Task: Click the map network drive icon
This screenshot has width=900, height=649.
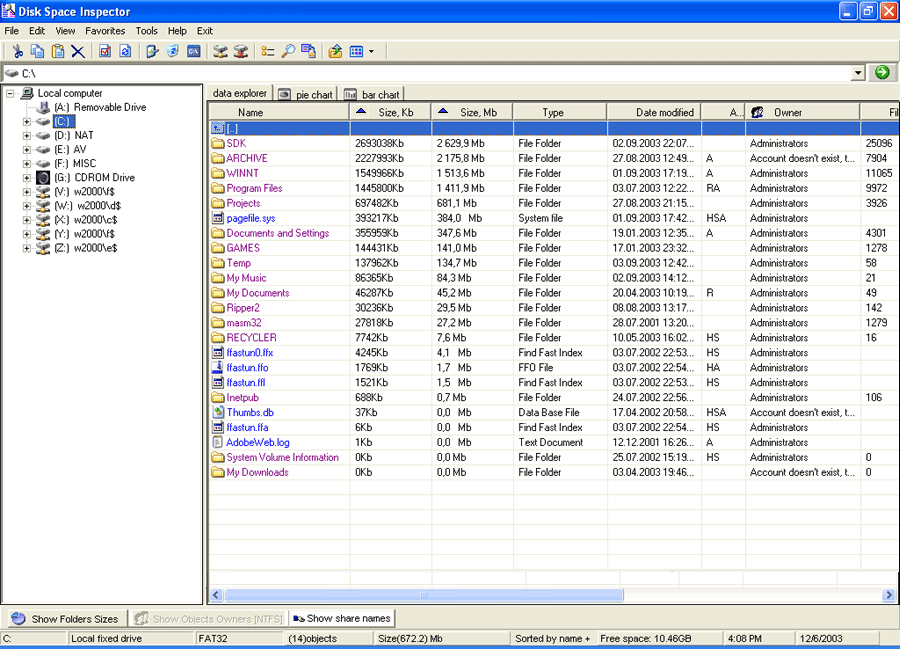Action: (220, 52)
